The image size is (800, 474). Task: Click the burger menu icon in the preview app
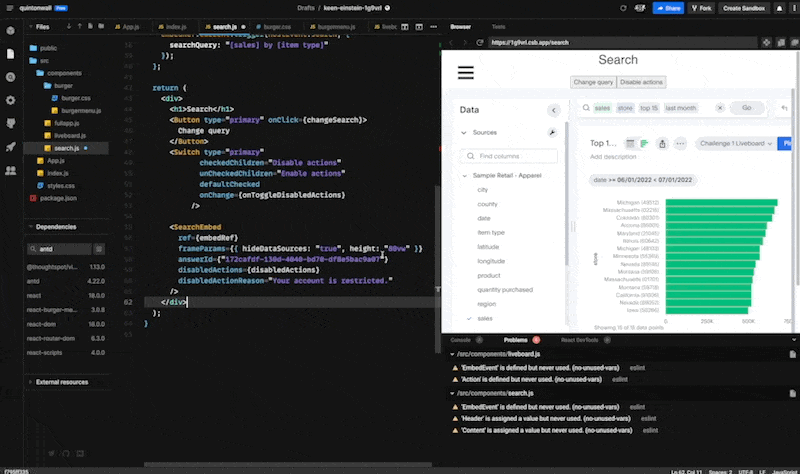click(465, 72)
